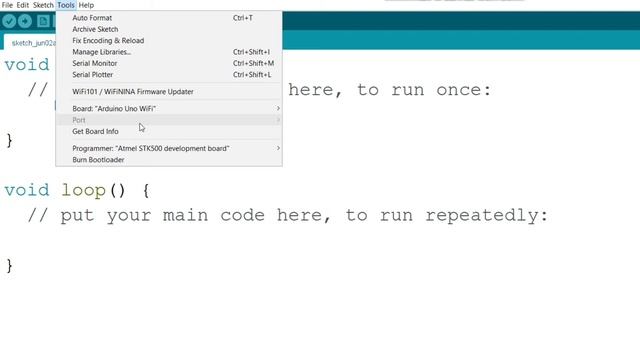Open the Help menu
The width and height of the screenshot is (640, 360).
(x=86, y=5)
